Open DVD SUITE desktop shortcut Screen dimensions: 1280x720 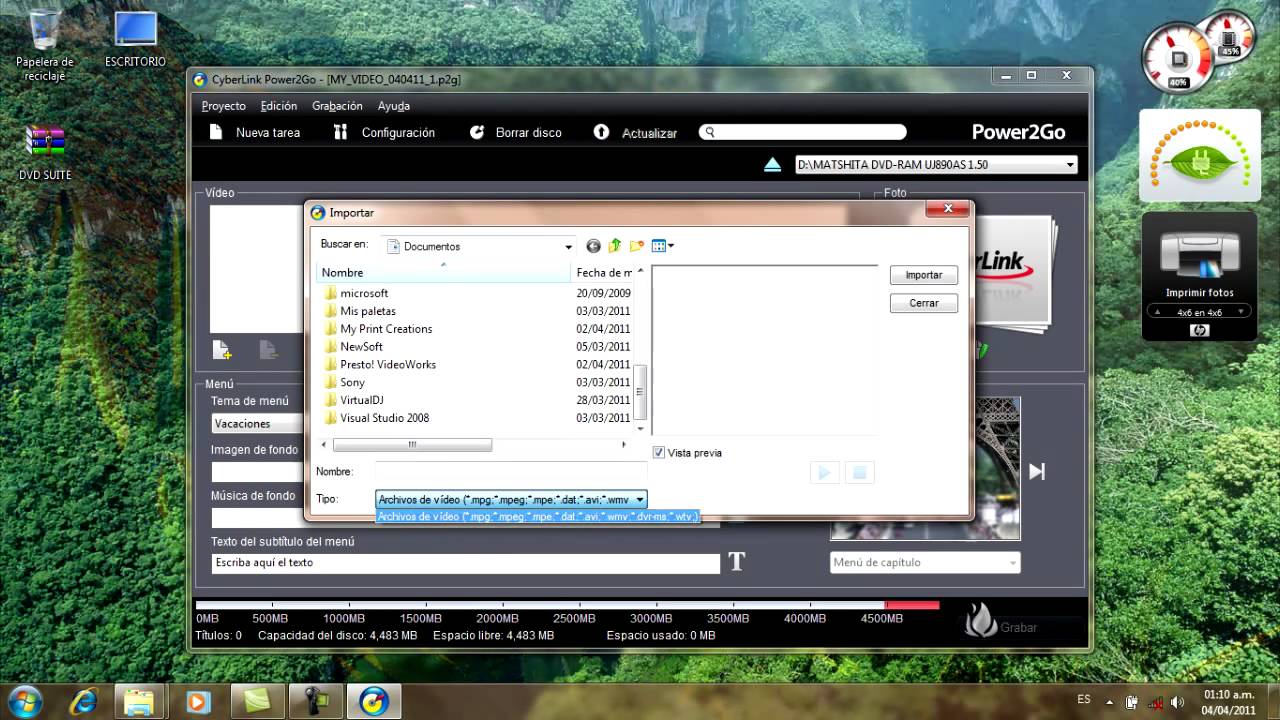[x=45, y=152]
